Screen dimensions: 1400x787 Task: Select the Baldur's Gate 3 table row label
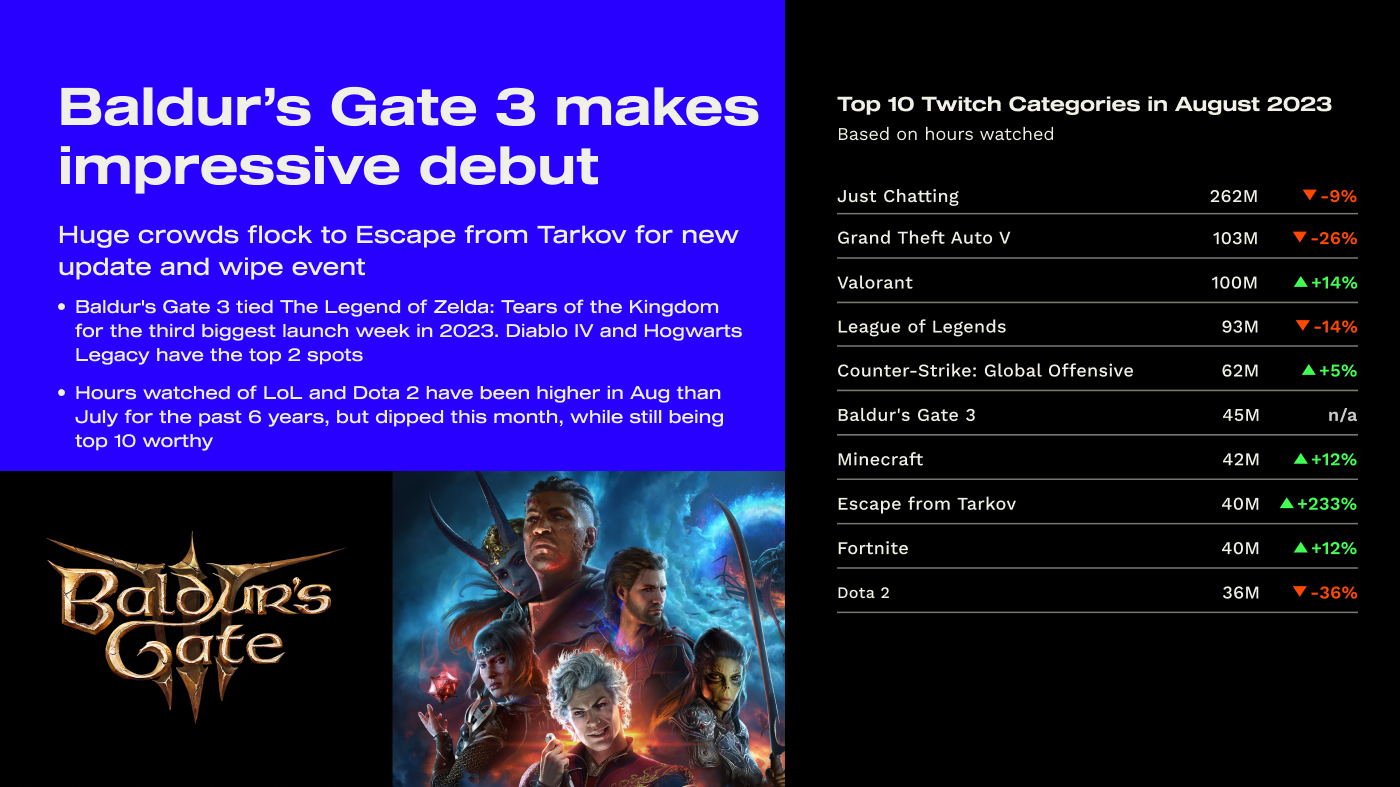(x=906, y=415)
